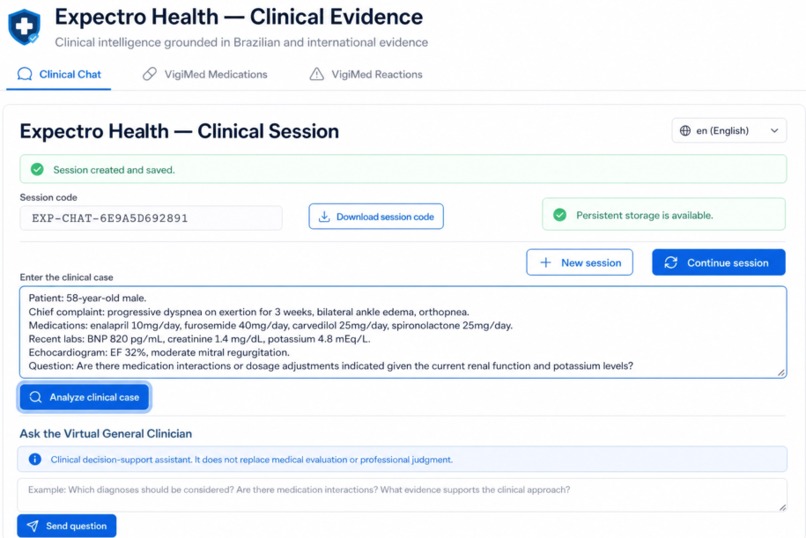The height and width of the screenshot is (538, 806).
Task: Click the 'Chief complaint: progressive dyspnea' line
Action: 249,312
